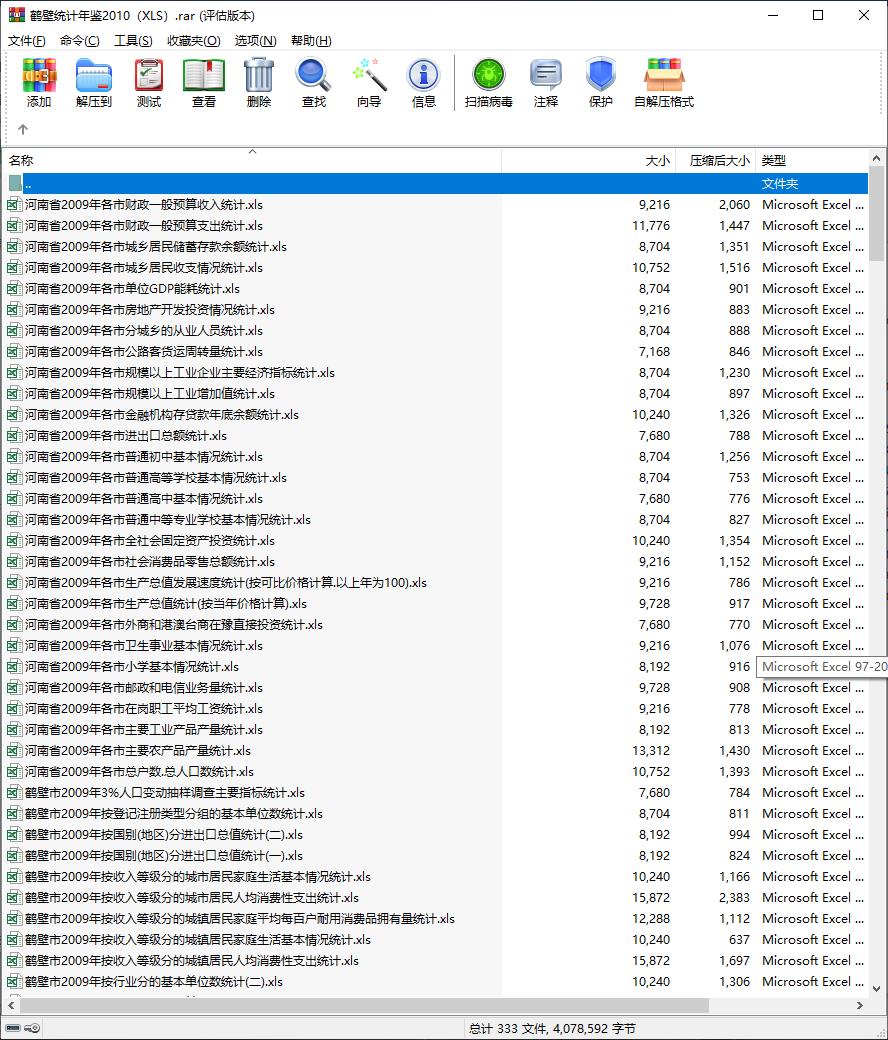Sort by 名称 column header
The image size is (888, 1040).
tap(252, 161)
